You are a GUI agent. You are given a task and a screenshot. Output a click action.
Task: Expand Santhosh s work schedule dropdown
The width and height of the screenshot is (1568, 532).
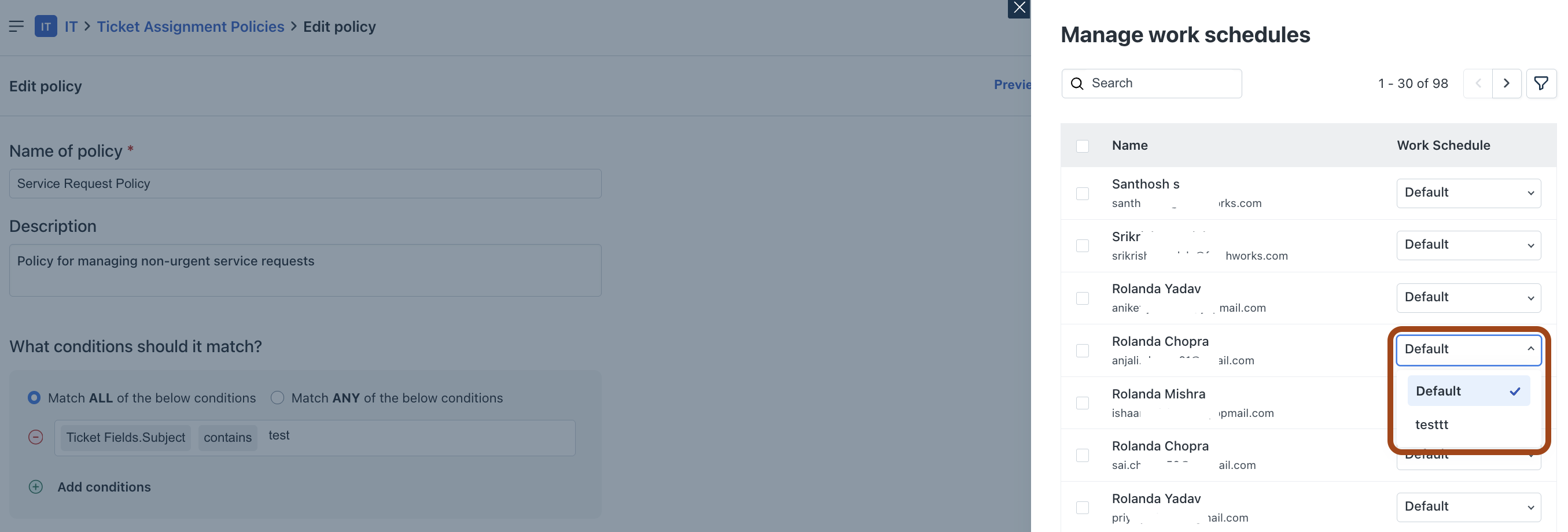tap(1468, 193)
